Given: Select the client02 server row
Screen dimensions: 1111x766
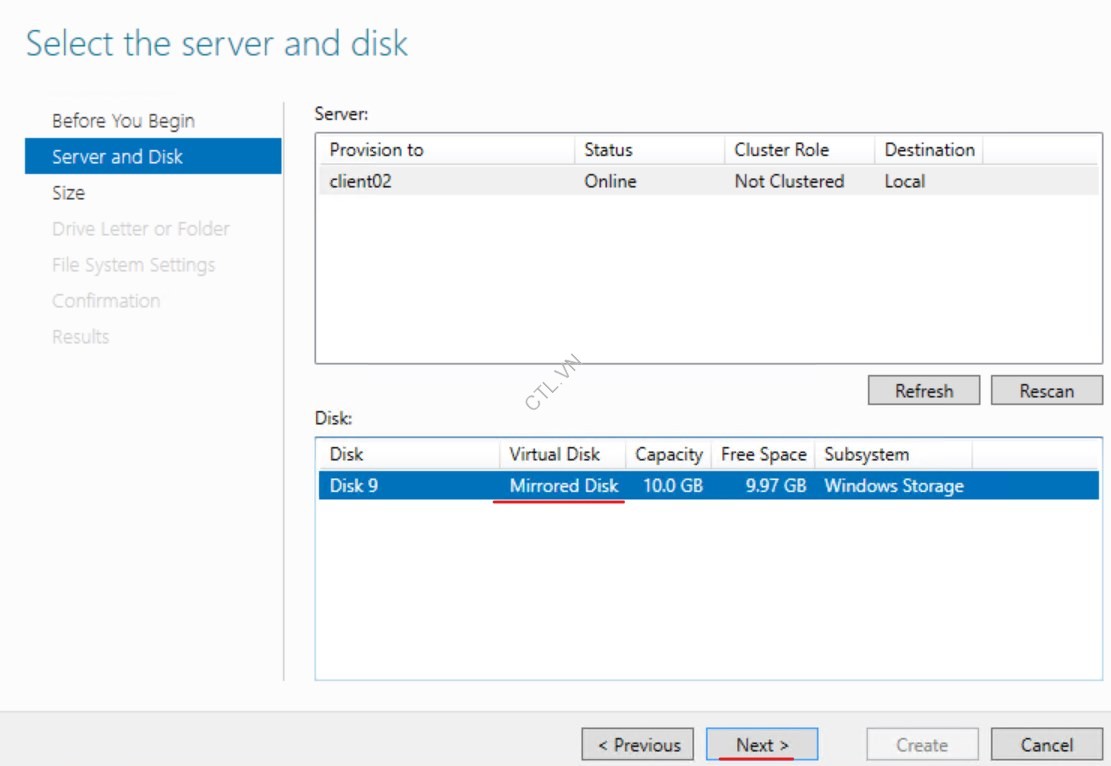Looking at the screenshot, I should pos(708,181).
